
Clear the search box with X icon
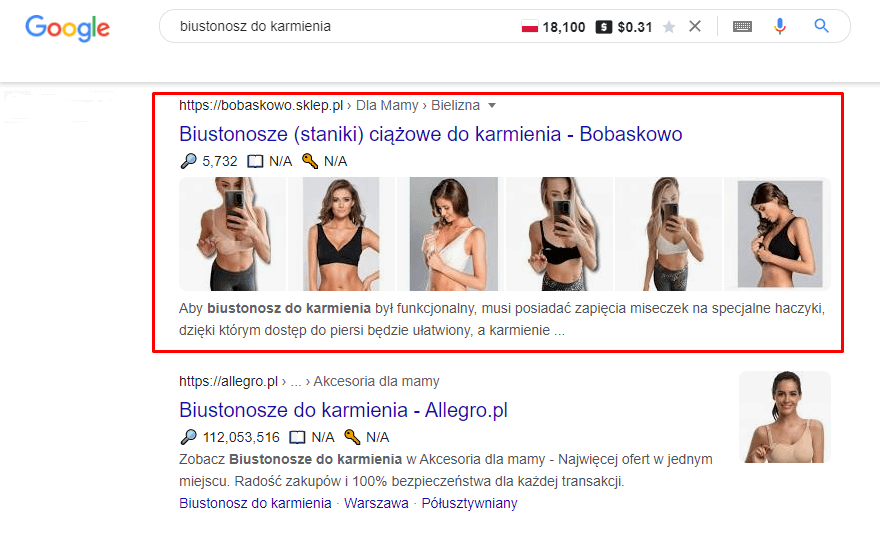(695, 26)
